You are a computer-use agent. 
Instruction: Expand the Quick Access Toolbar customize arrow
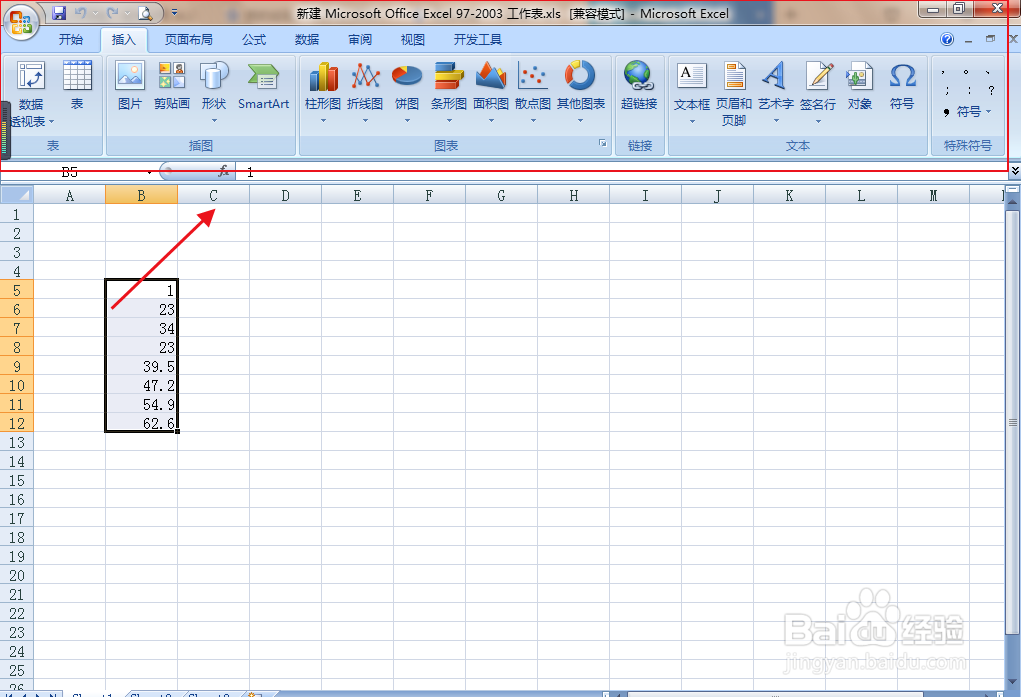point(174,12)
